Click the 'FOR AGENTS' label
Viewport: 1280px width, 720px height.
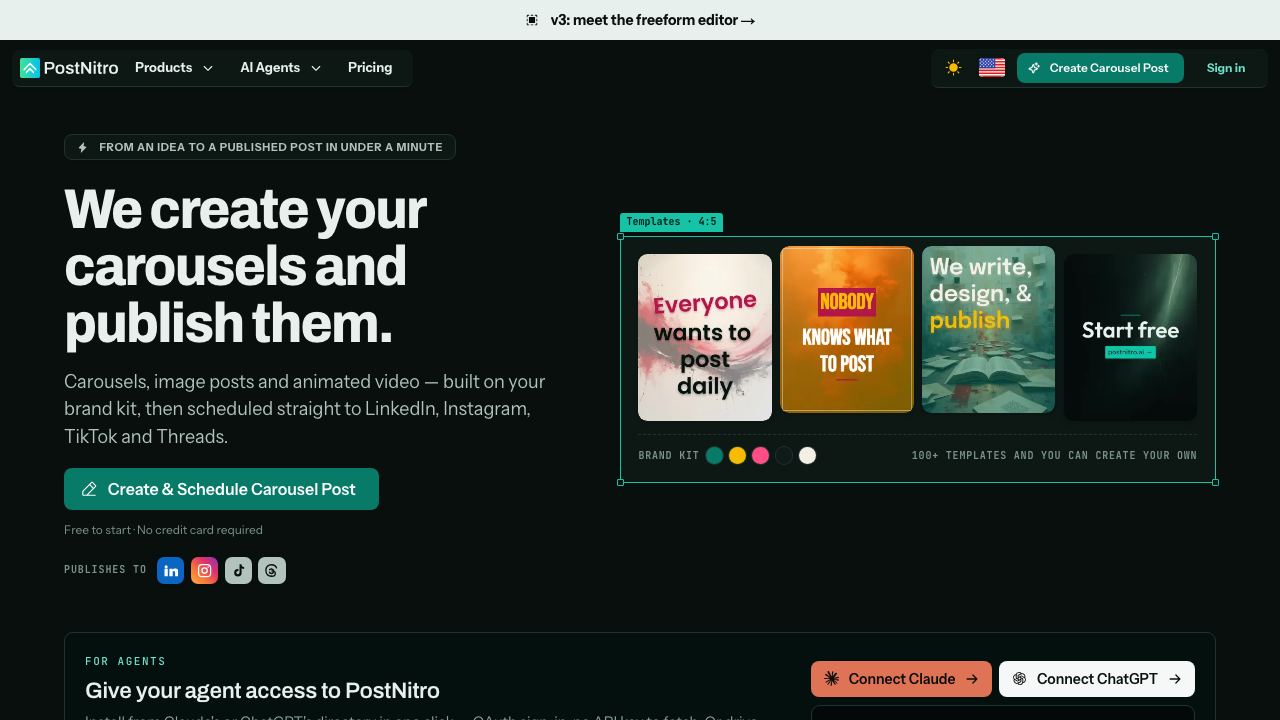pyautogui.click(x=126, y=661)
